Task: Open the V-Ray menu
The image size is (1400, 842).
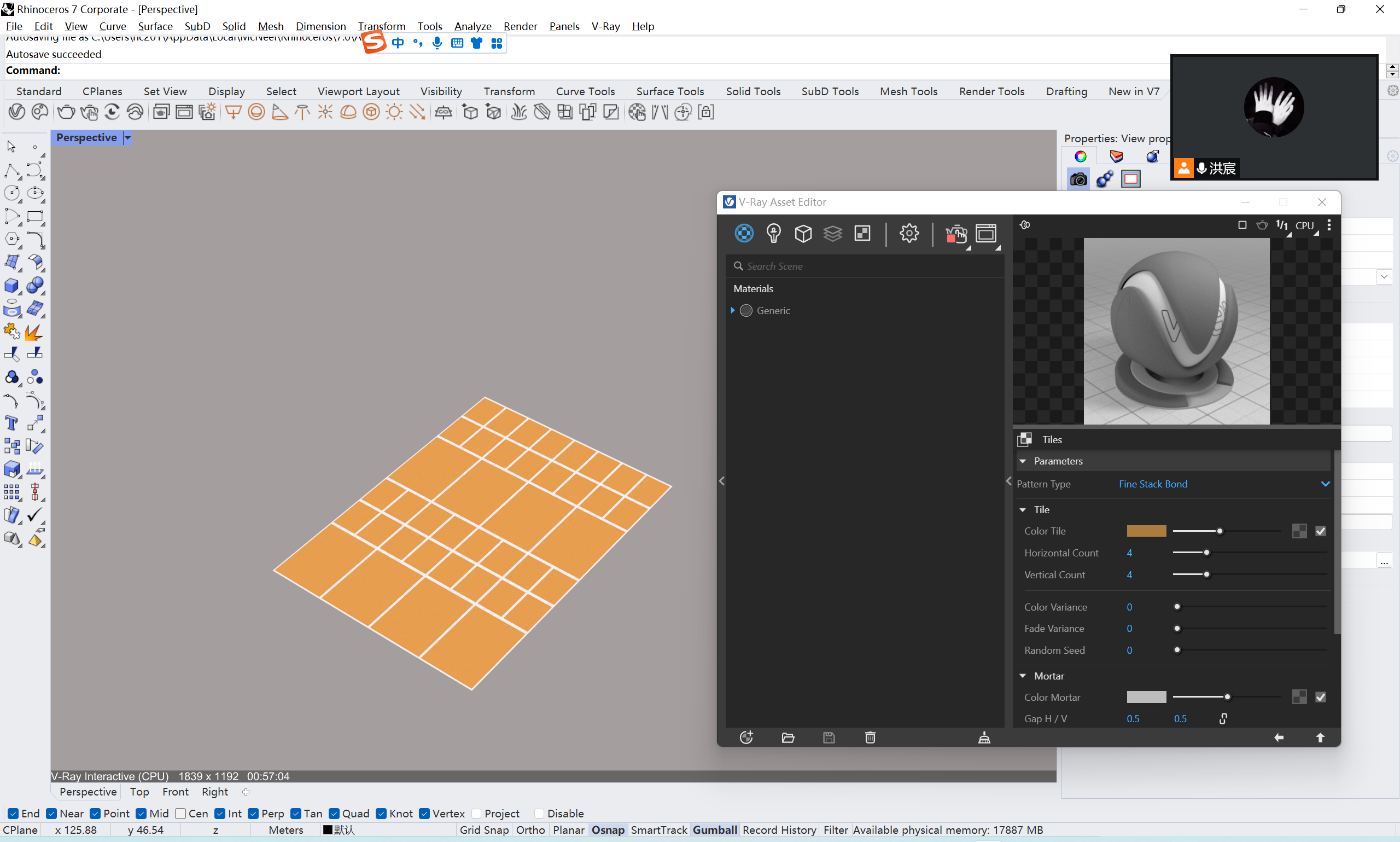Action: coord(605,26)
